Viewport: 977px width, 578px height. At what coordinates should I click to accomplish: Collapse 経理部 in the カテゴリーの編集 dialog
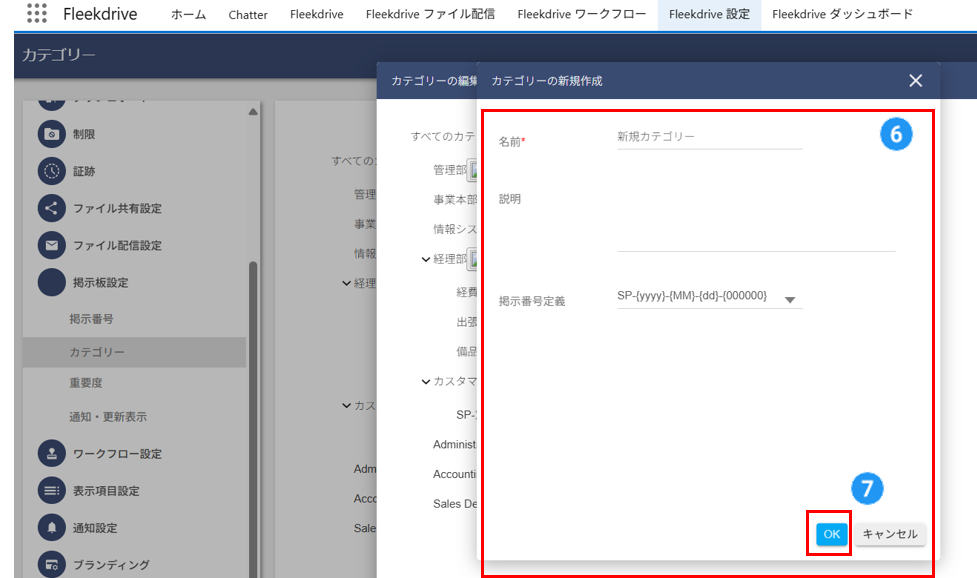tap(426, 259)
